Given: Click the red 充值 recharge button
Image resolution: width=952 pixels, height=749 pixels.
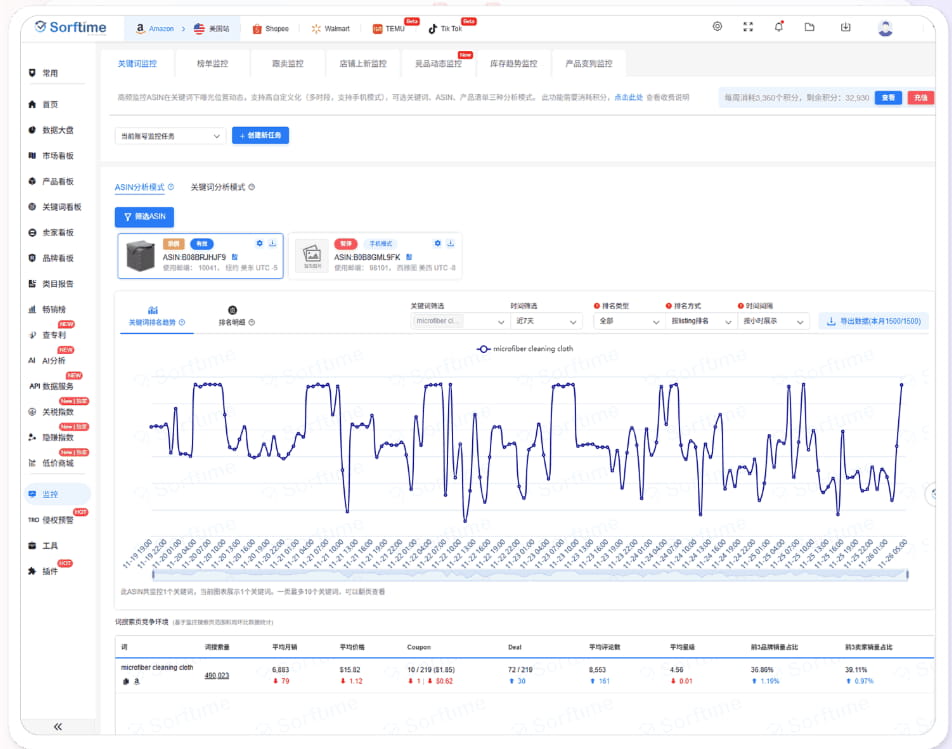Looking at the screenshot, I should [x=921, y=98].
